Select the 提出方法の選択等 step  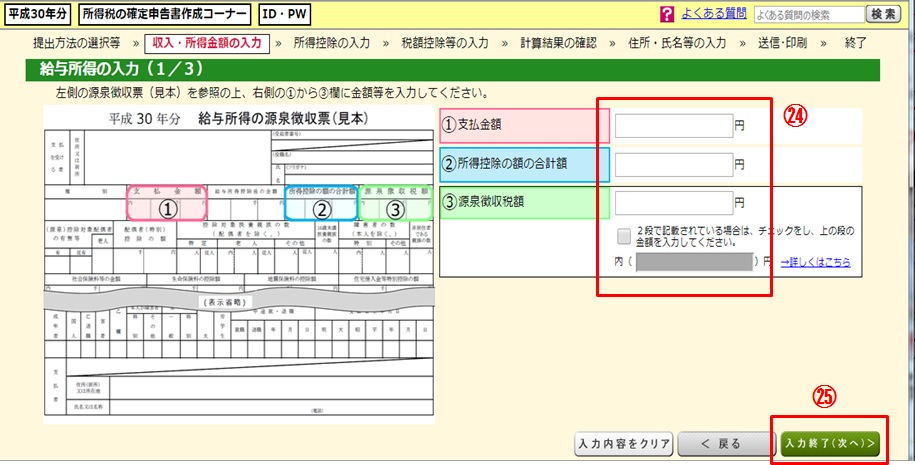pyautogui.click(x=76, y=43)
